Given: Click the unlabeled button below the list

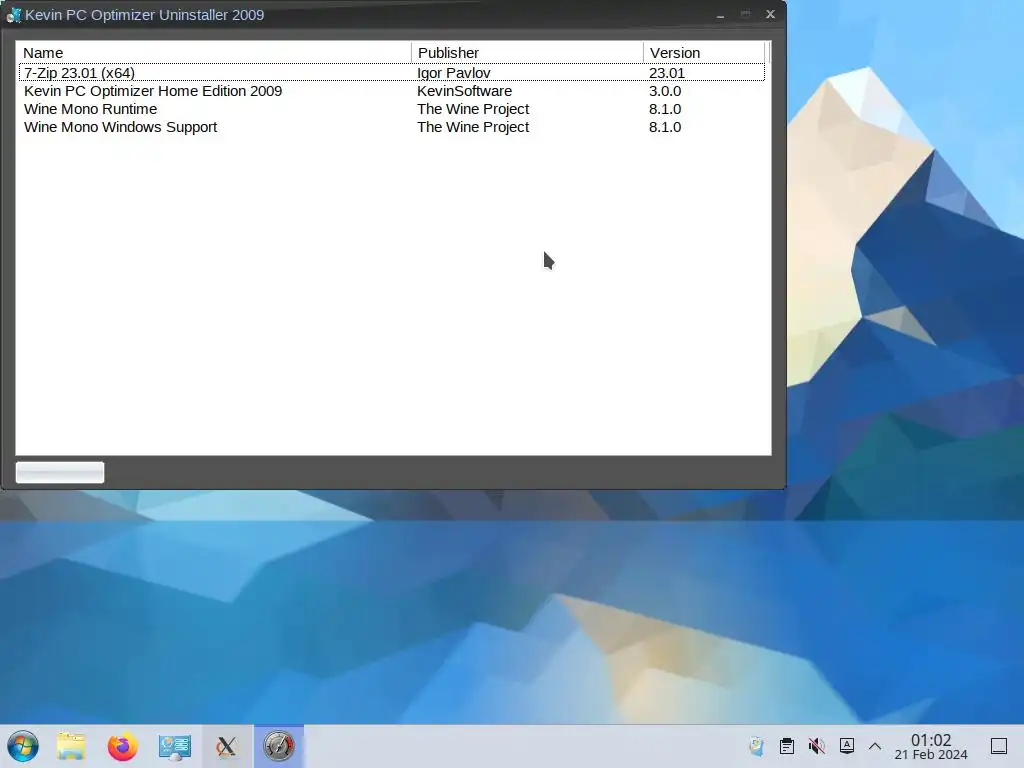Looking at the screenshot, I should pos(59,472).
